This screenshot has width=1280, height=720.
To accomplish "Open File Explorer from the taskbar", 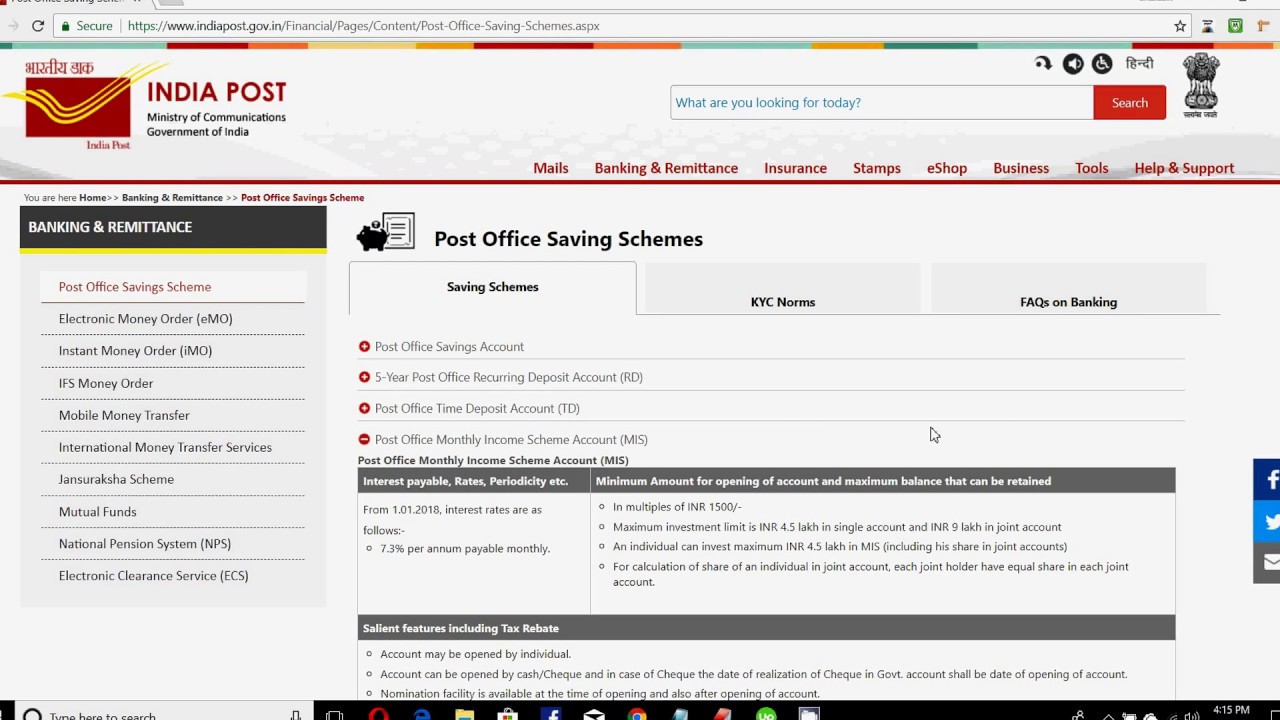I will [x=464, y=715].
